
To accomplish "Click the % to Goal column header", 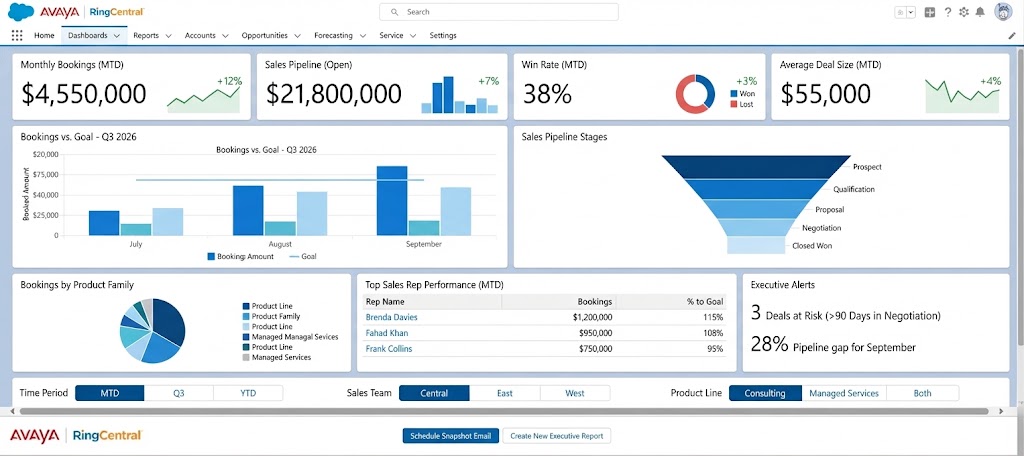I will [704, 302].
